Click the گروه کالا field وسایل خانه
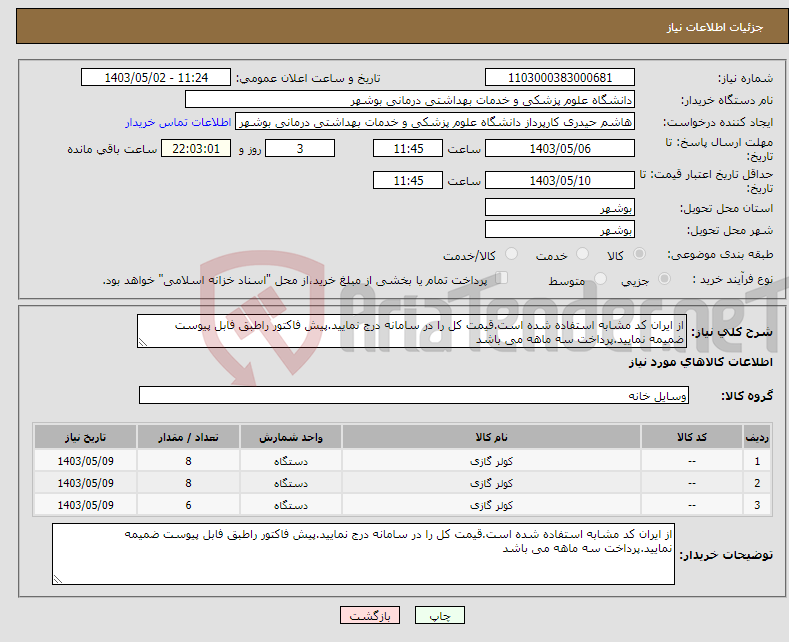Viewport: 789px width, 642px height. tap(414, 395)
